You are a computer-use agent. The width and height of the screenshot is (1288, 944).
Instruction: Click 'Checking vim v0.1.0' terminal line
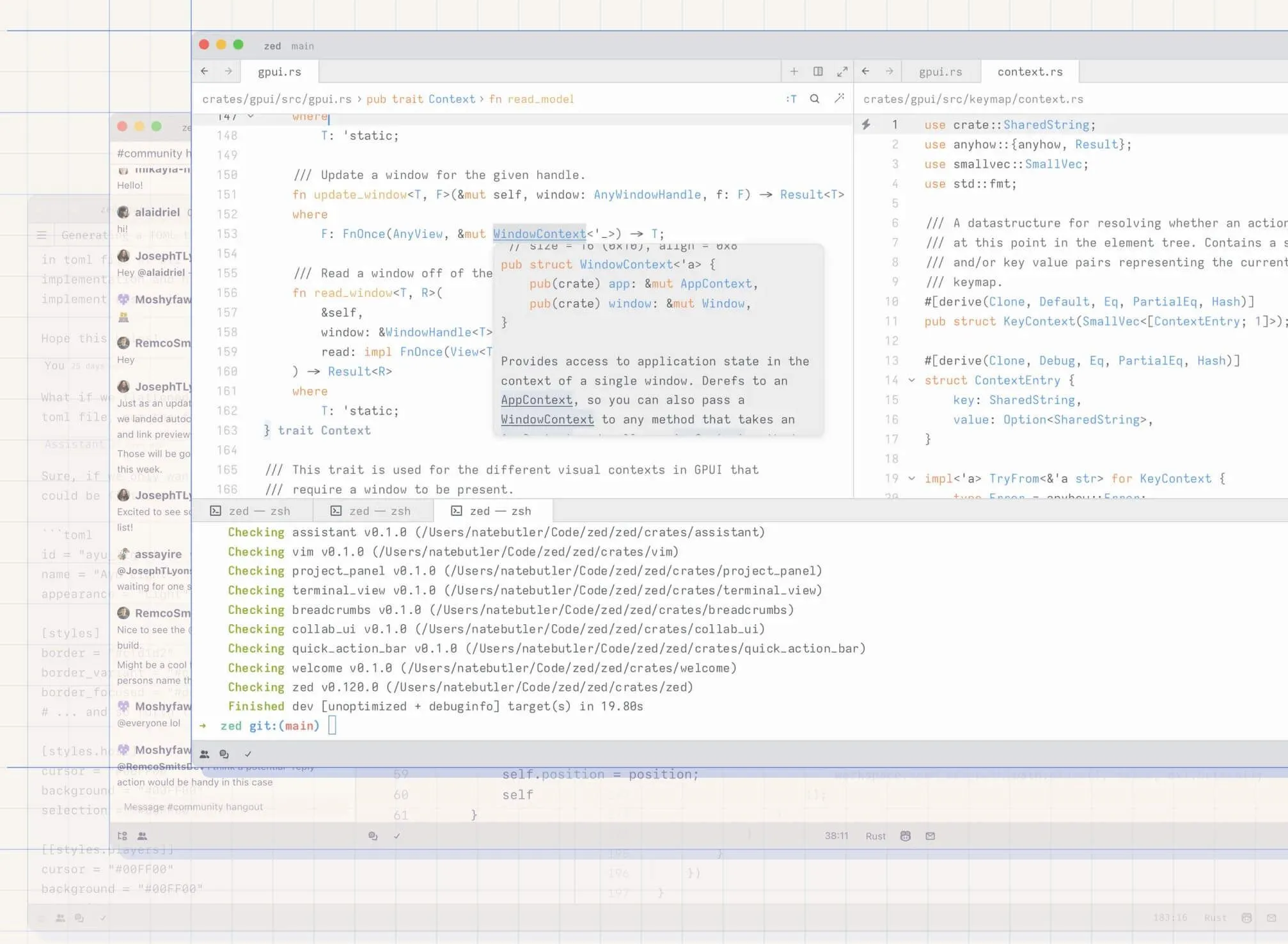point(453,551)
